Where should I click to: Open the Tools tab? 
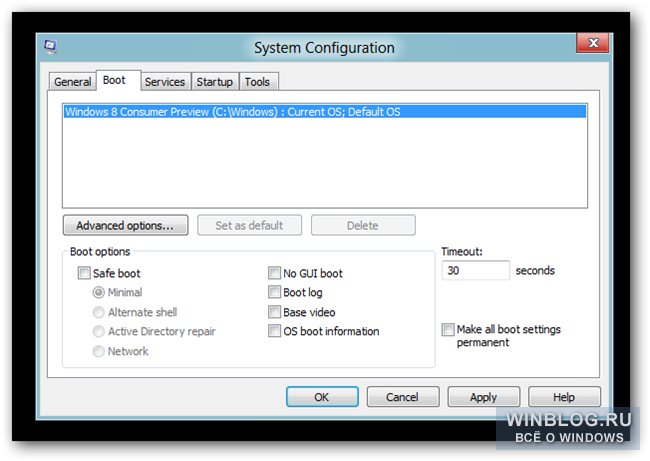tap(257, 82)
